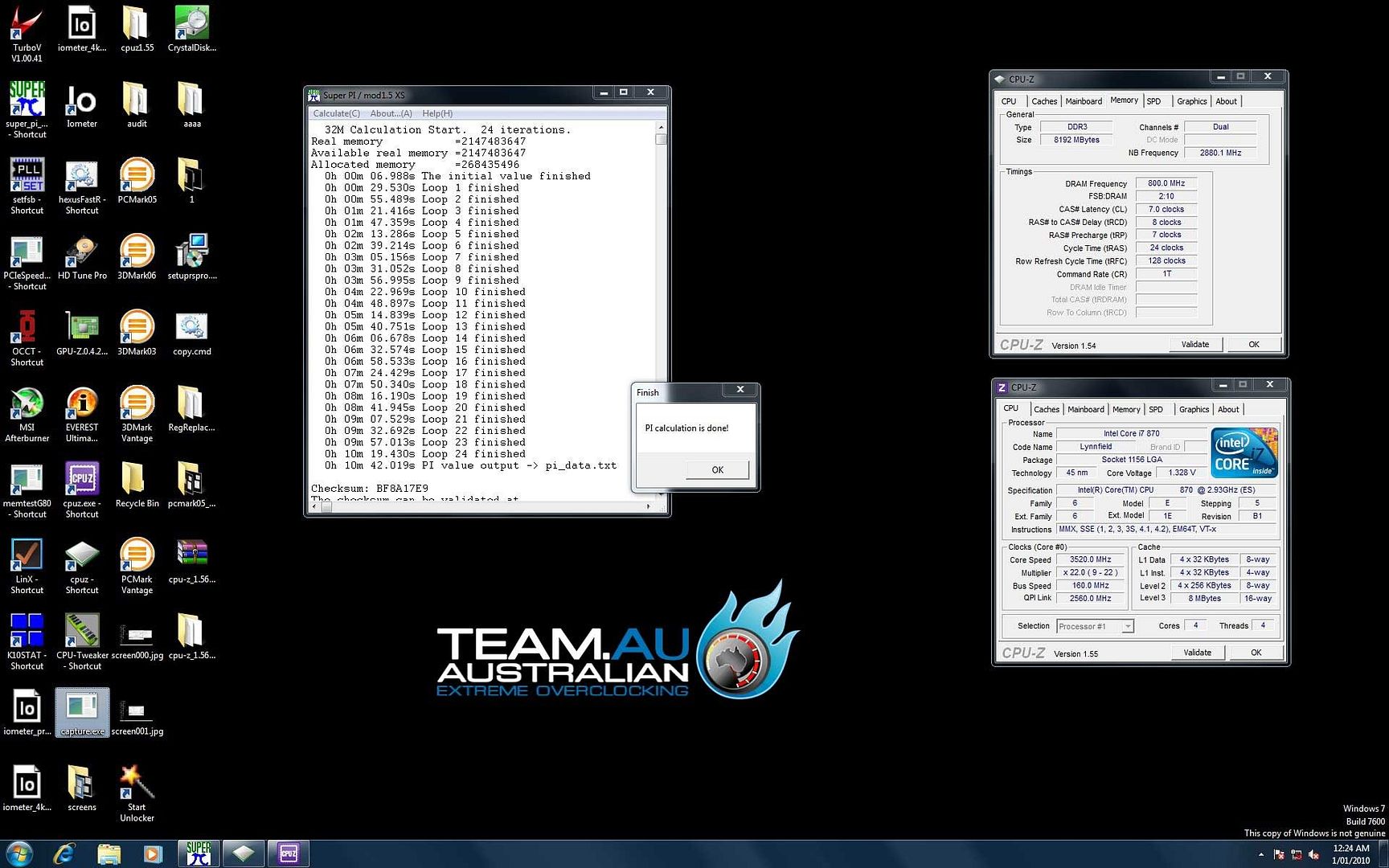Open hexusFastR Shortcut desktop icon
Image resolution: width=1389 pixels, height=868 pixels.
click(81, 186)
